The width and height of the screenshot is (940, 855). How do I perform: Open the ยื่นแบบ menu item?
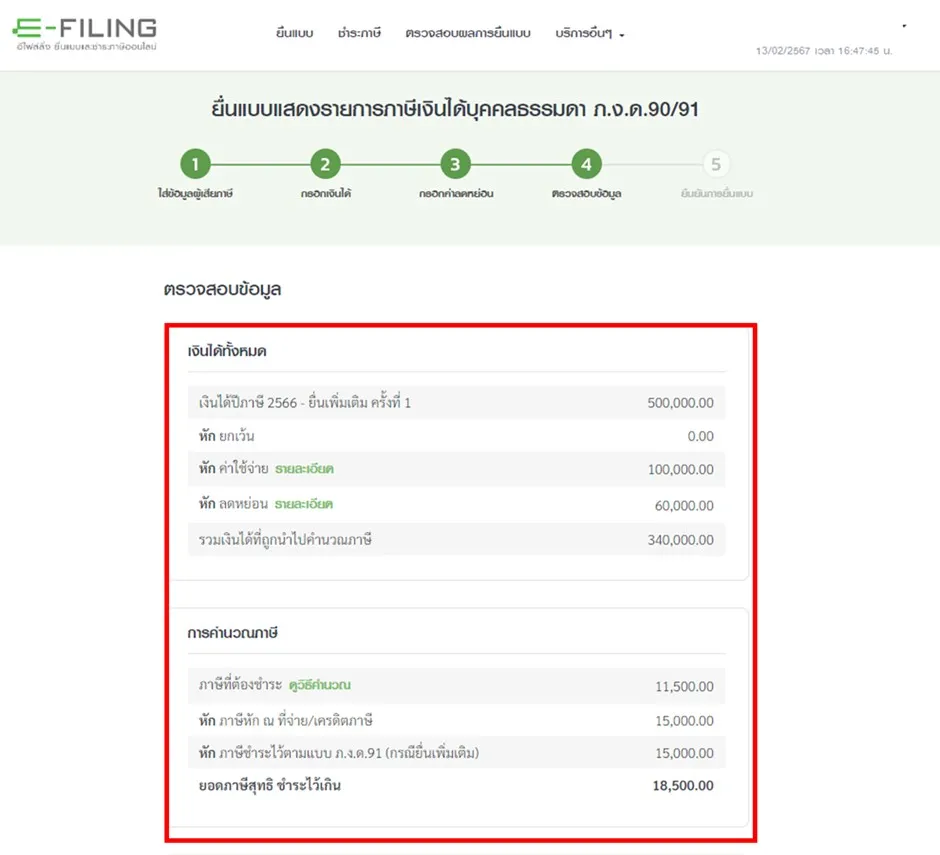pos(294,33)
